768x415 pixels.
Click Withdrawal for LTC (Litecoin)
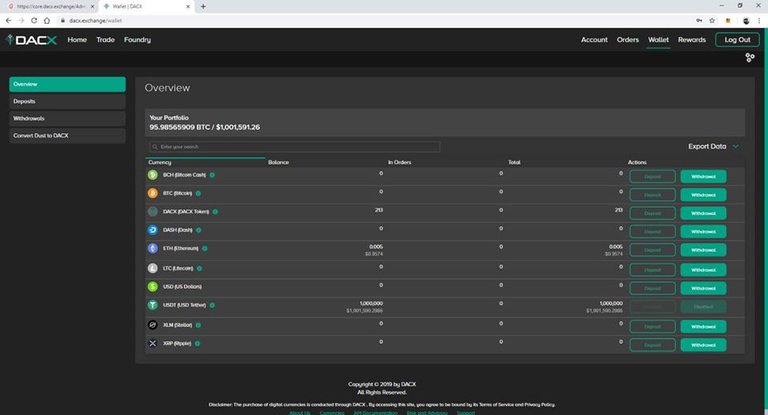tap(703, 270)
